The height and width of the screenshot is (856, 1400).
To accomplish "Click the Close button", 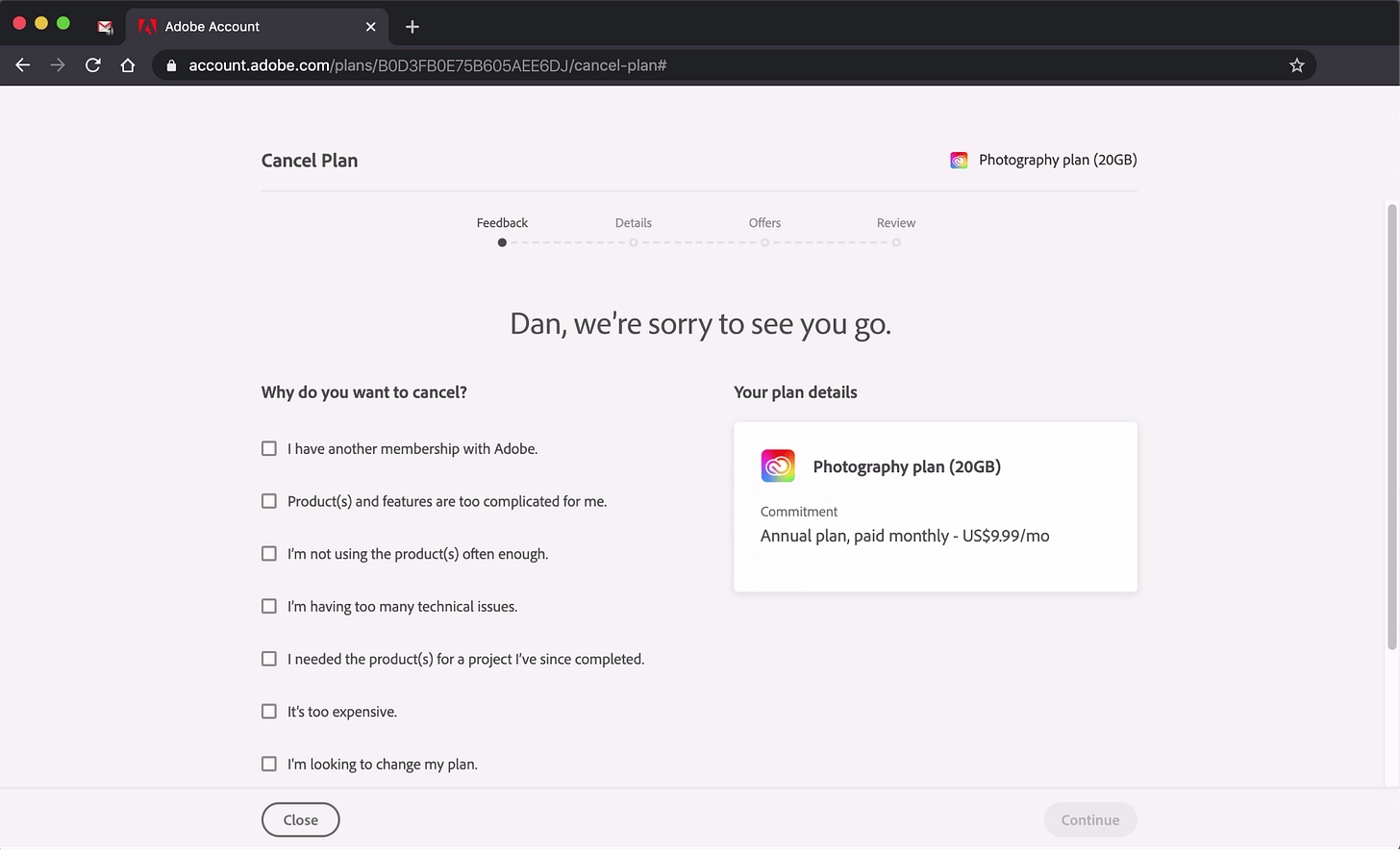I will (301, 820).
